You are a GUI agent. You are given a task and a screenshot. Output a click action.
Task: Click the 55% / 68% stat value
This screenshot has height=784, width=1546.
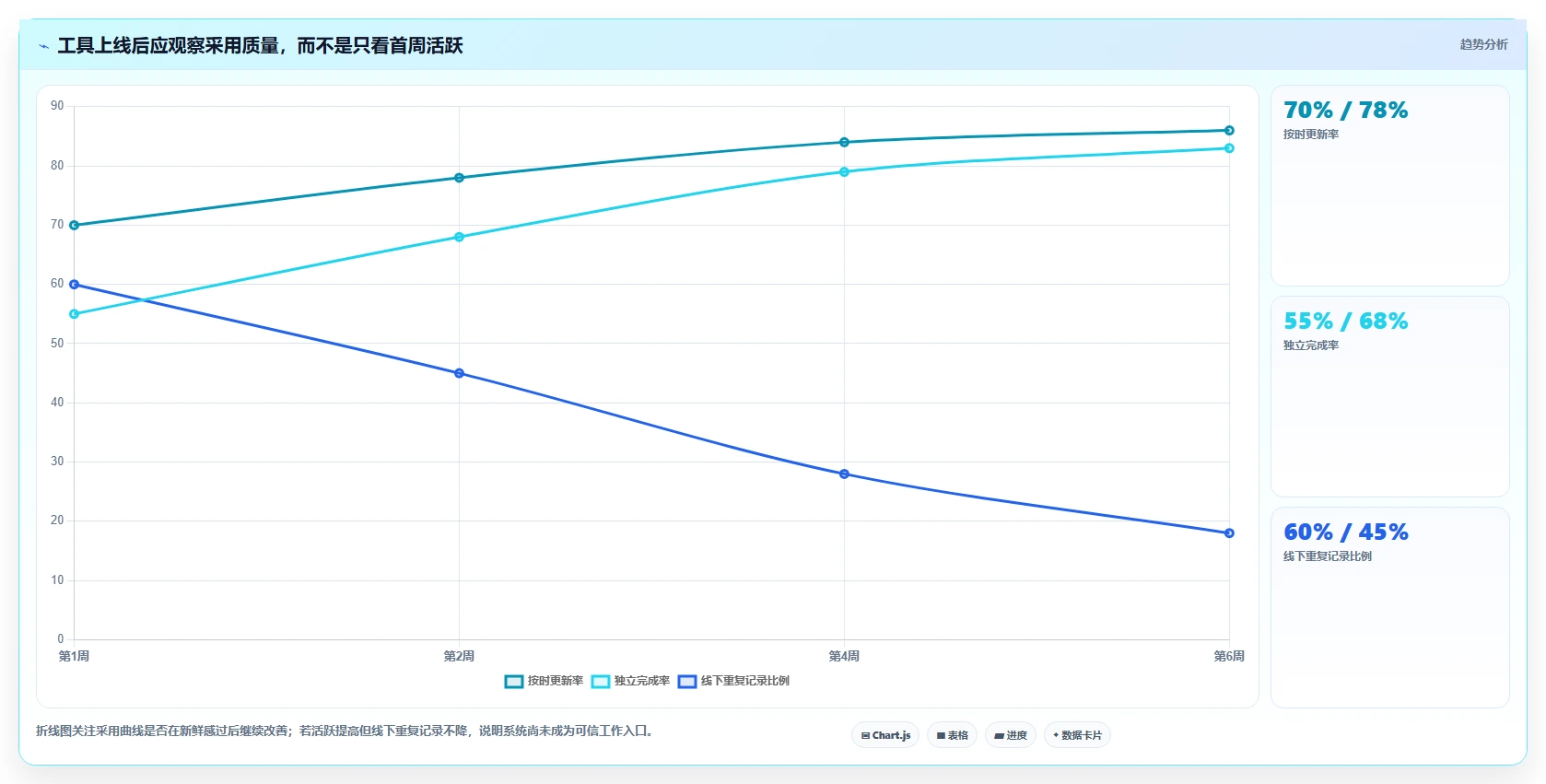(1346, 322)
